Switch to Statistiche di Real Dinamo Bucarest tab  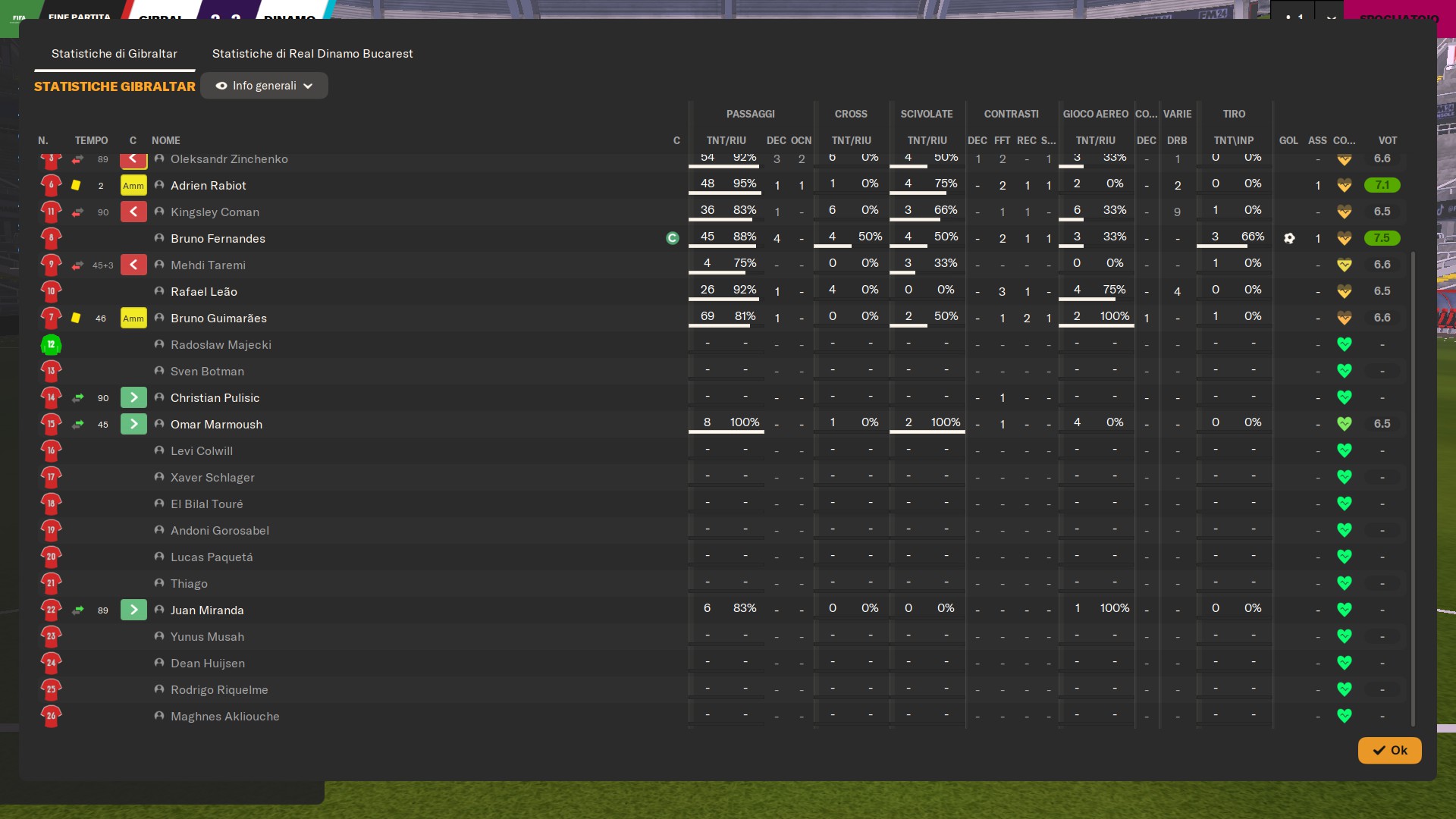[x=312, y=54]
